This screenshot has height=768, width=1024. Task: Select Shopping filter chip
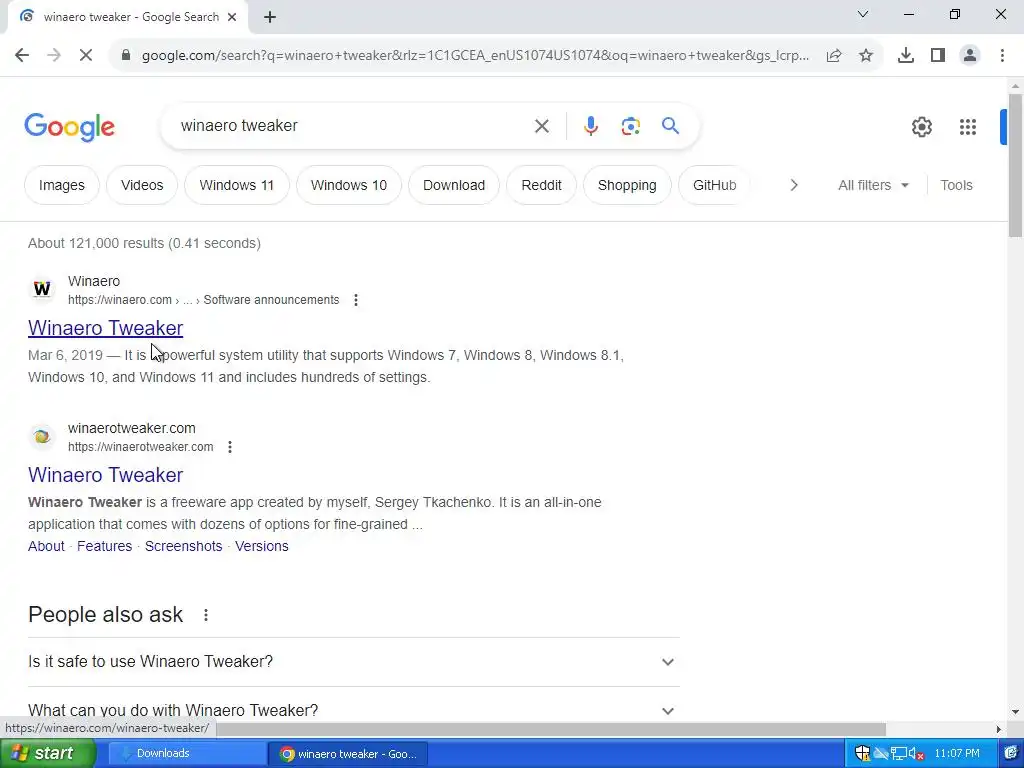pyautogui.click(x=627, y=185)
